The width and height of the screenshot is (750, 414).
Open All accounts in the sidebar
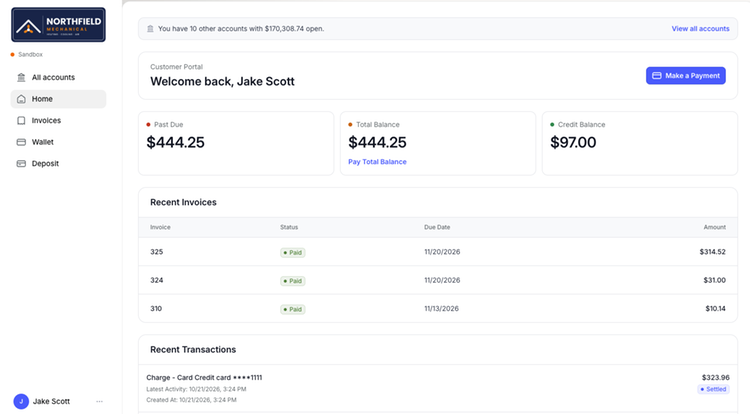point(58,77)
